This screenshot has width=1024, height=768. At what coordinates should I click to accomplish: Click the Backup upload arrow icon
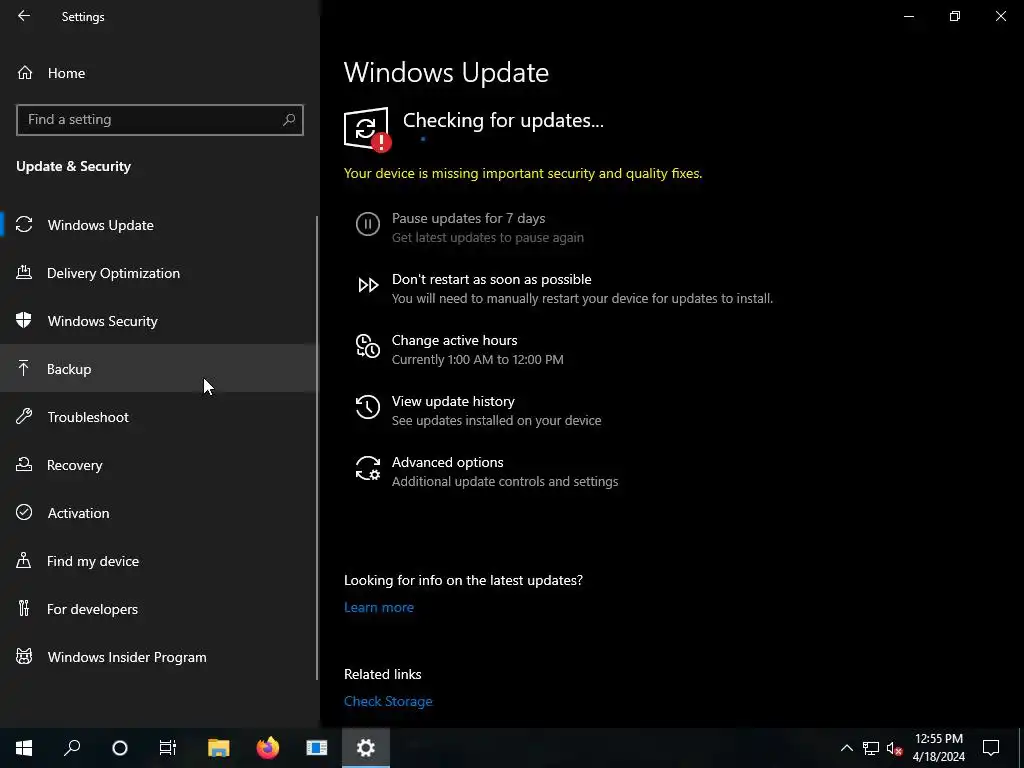click(24, 368)
